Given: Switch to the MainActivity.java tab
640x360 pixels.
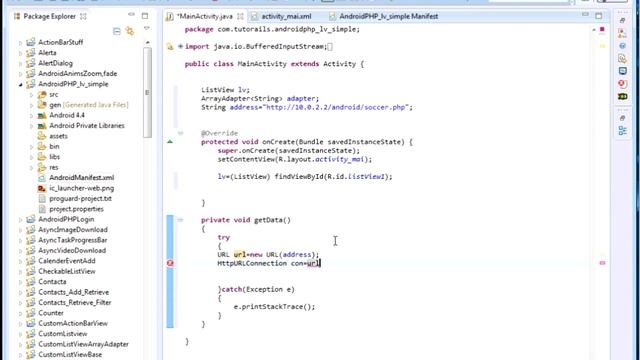Looking at the screenshot, I should 206,16.
